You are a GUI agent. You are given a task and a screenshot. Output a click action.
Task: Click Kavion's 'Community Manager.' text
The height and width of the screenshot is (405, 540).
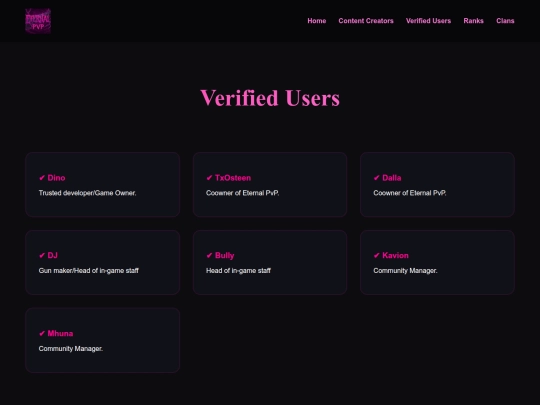[405, 271]
